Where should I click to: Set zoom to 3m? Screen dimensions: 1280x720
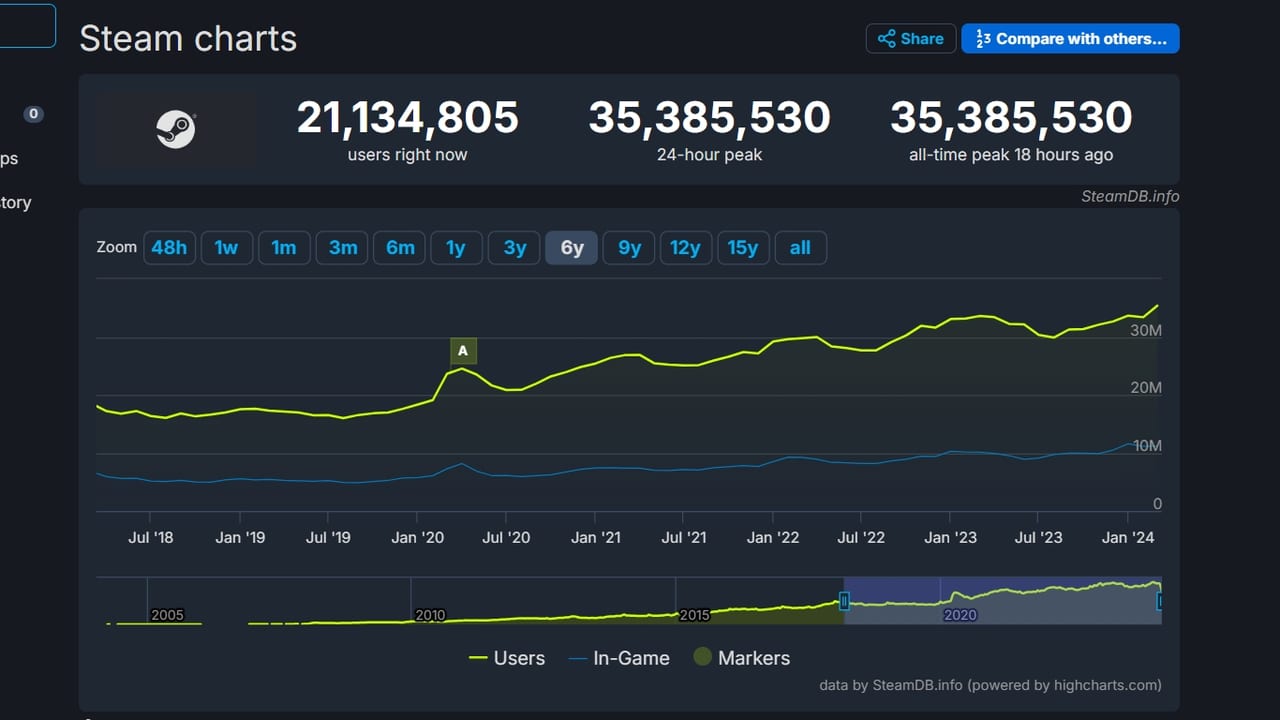coord(342,248)
